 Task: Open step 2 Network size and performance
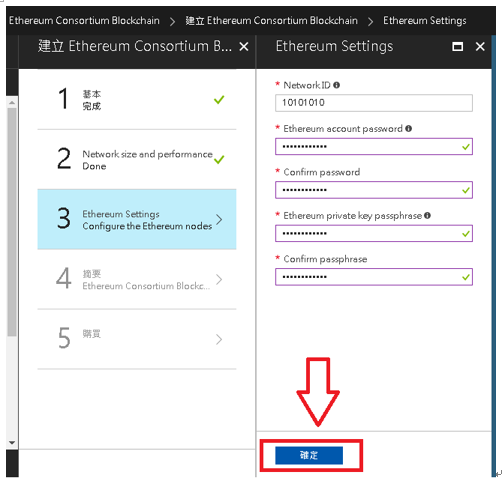coord(137,159)
